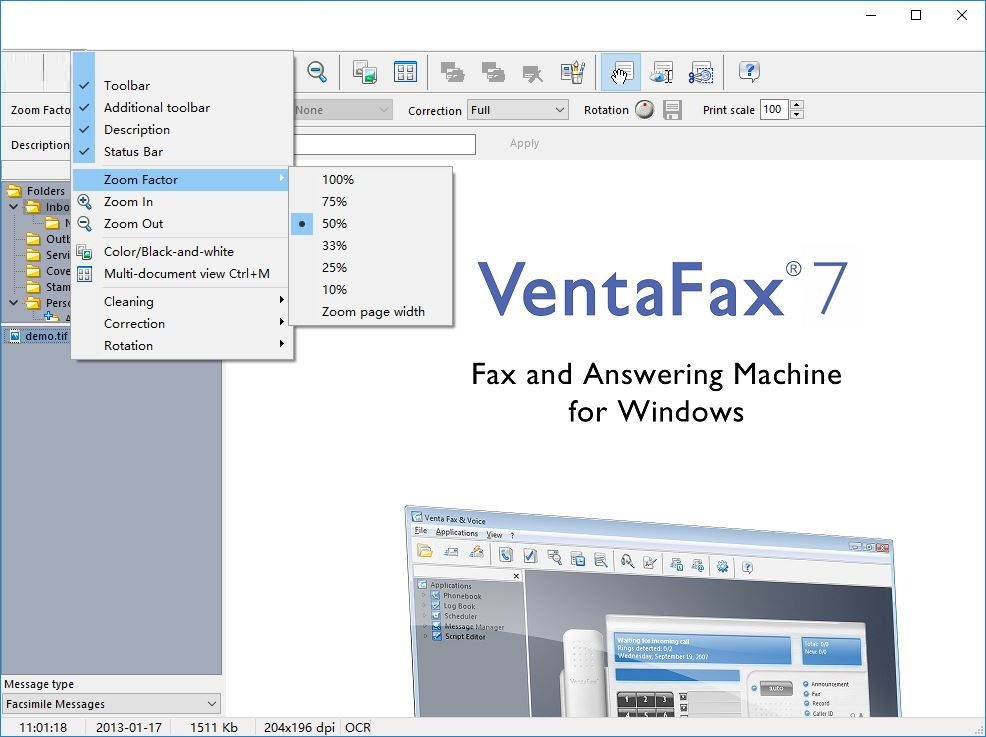
Task: Turn the Rotation dial control
Action: [x=644, y=110]
